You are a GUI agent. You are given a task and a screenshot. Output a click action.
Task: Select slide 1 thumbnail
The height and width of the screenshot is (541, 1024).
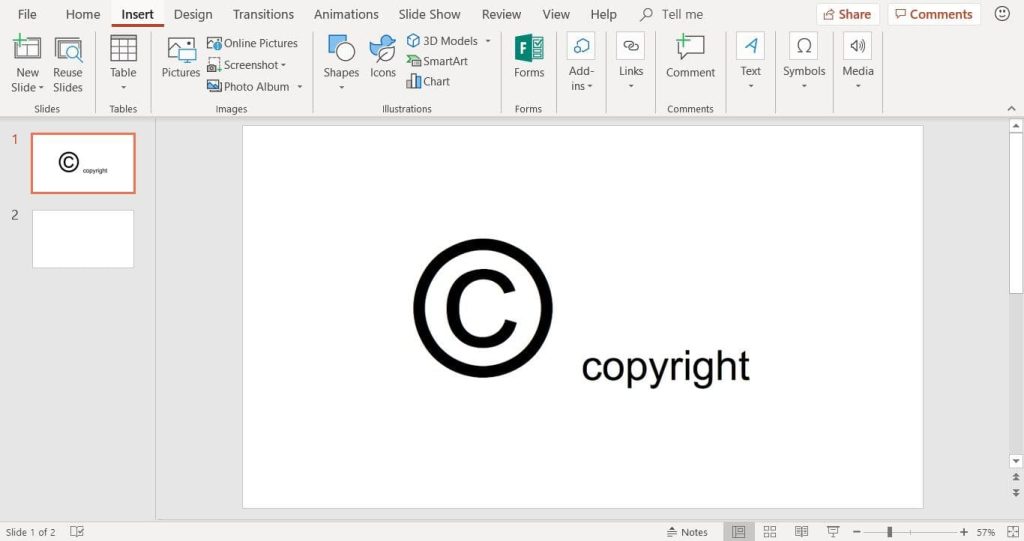click(83, 163)
